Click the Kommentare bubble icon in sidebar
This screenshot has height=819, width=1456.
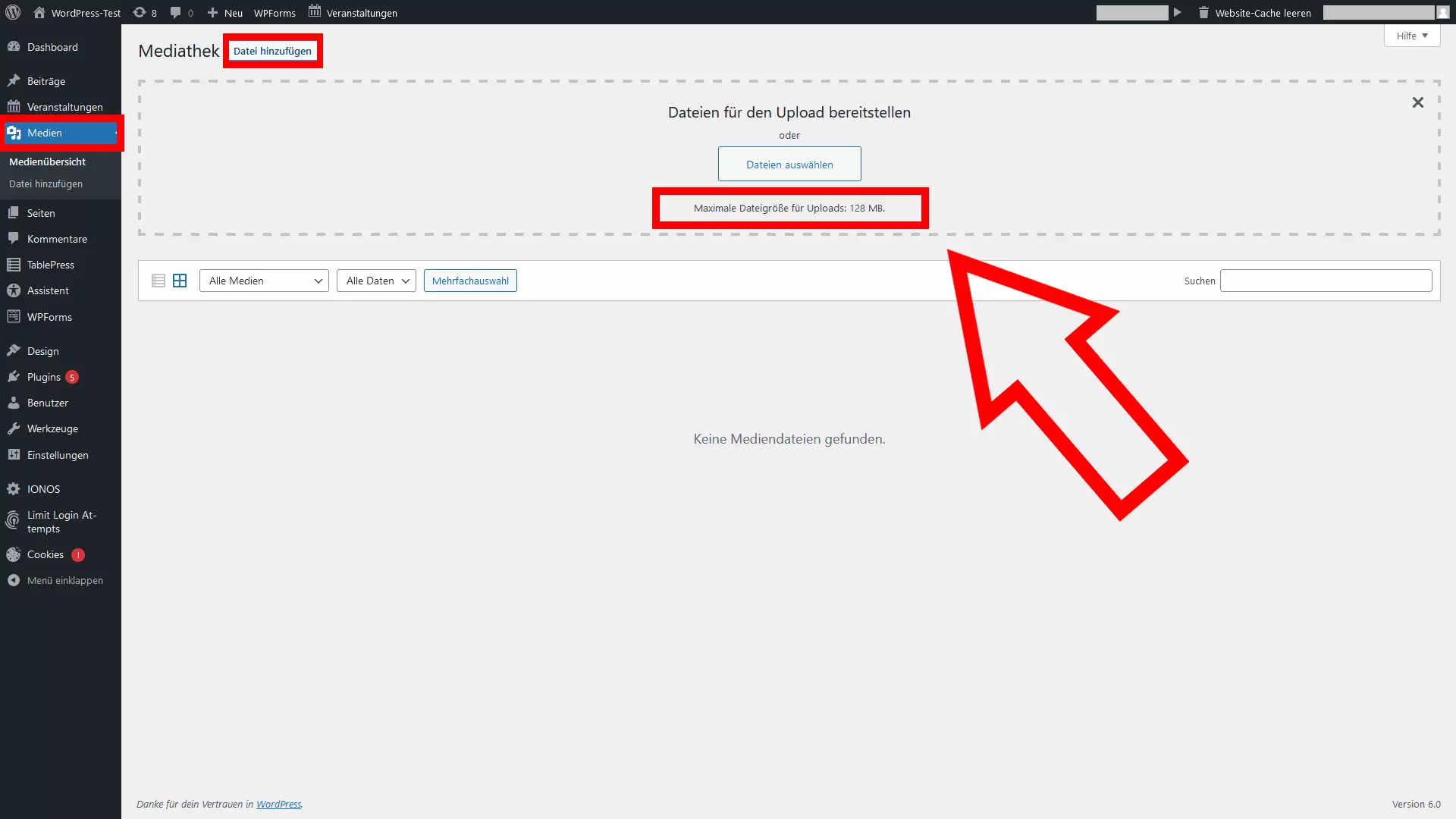pos(14,238)
